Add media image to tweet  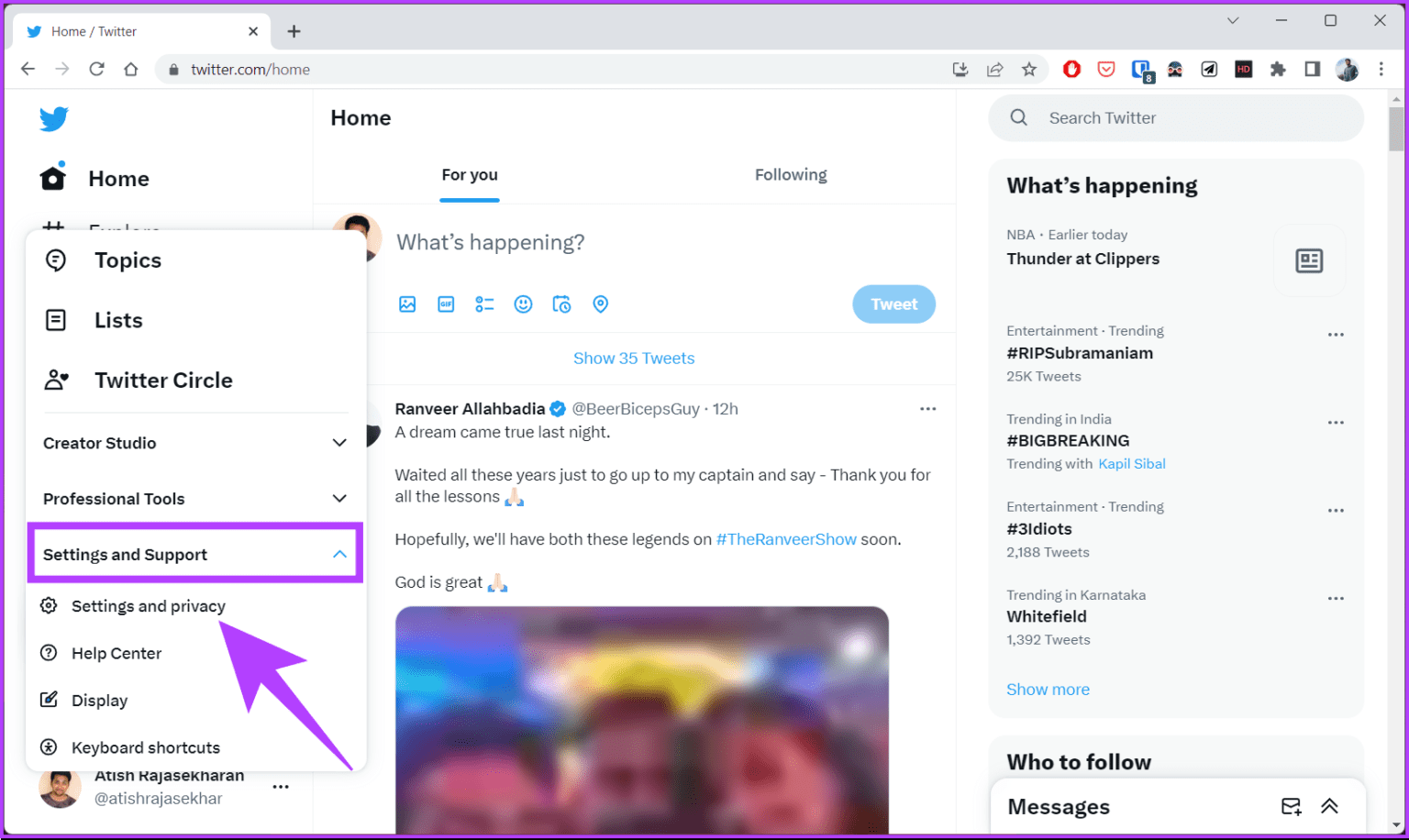[x=407, y=304]
